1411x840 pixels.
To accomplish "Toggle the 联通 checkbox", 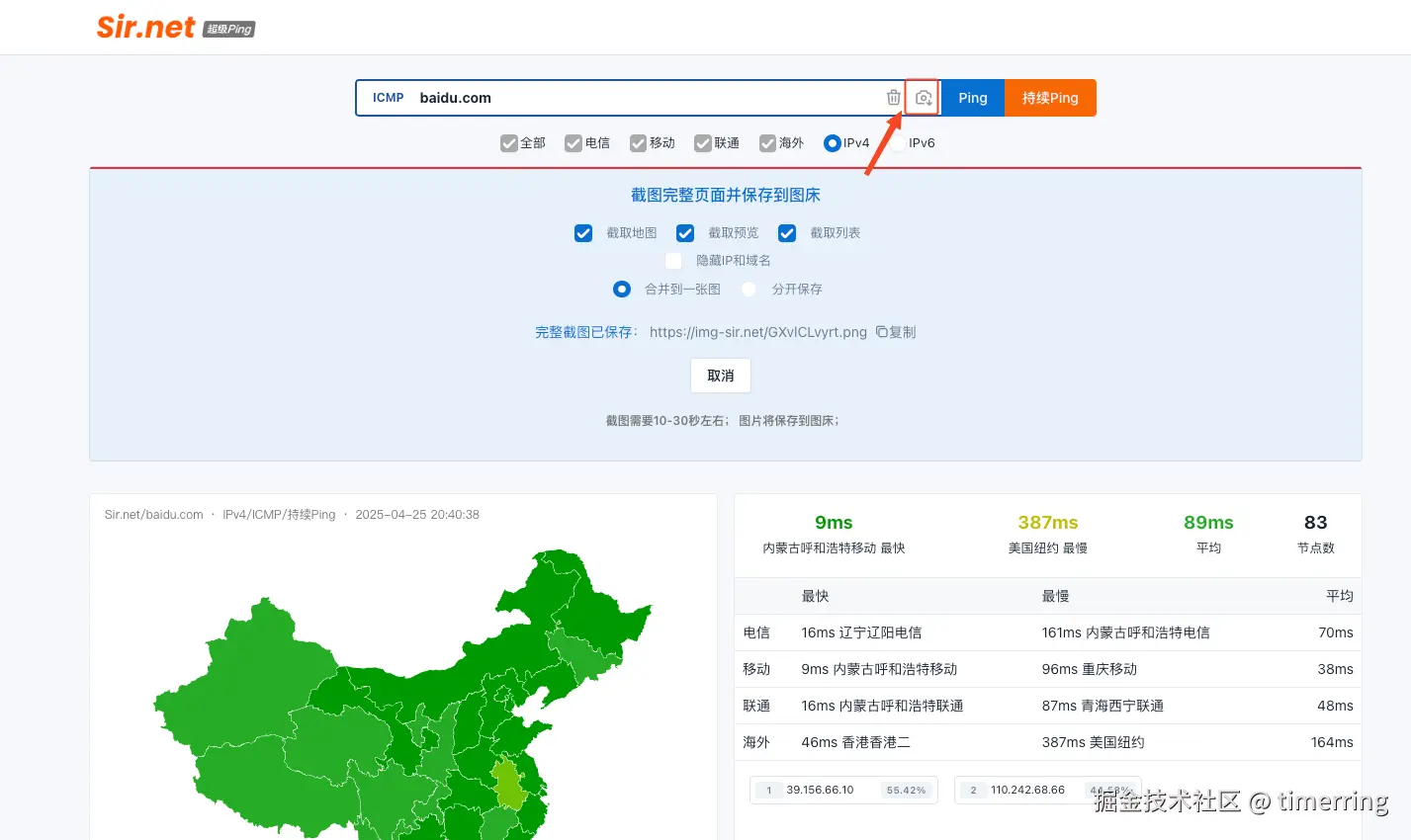I will coord(702,143).
